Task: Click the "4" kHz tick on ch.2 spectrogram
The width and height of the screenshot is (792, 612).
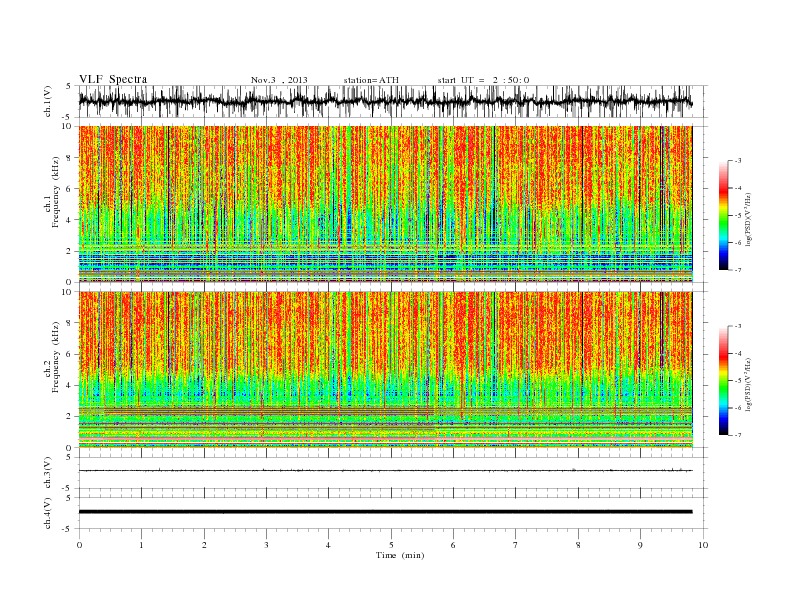Action: pos(70,386)
